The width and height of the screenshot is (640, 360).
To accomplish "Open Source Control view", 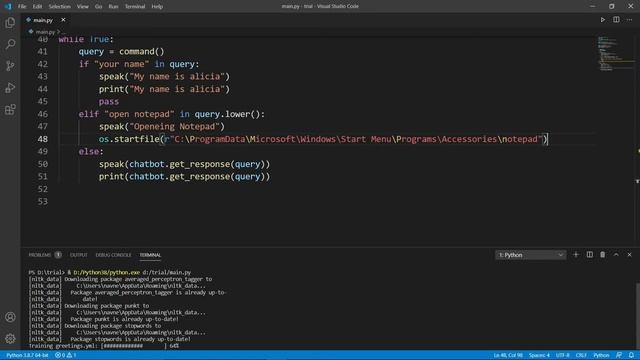I will [10, 66].
